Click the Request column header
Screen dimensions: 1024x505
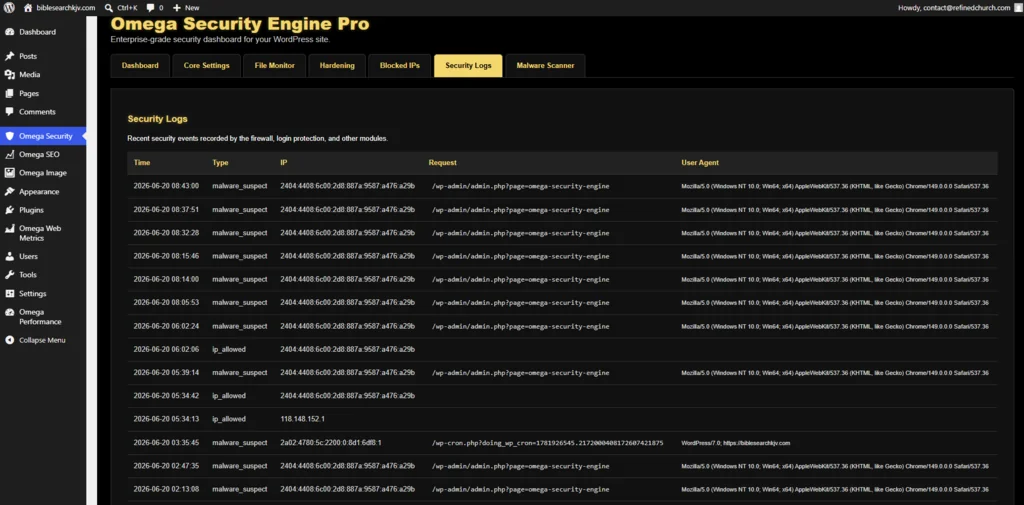(443, 163)
